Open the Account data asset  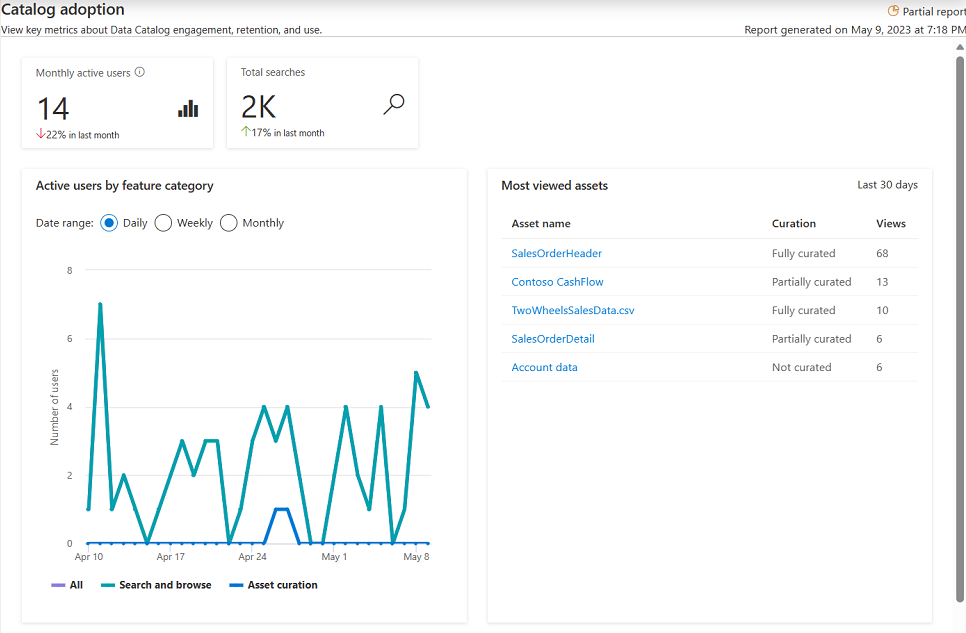click(x=545, y=367)
